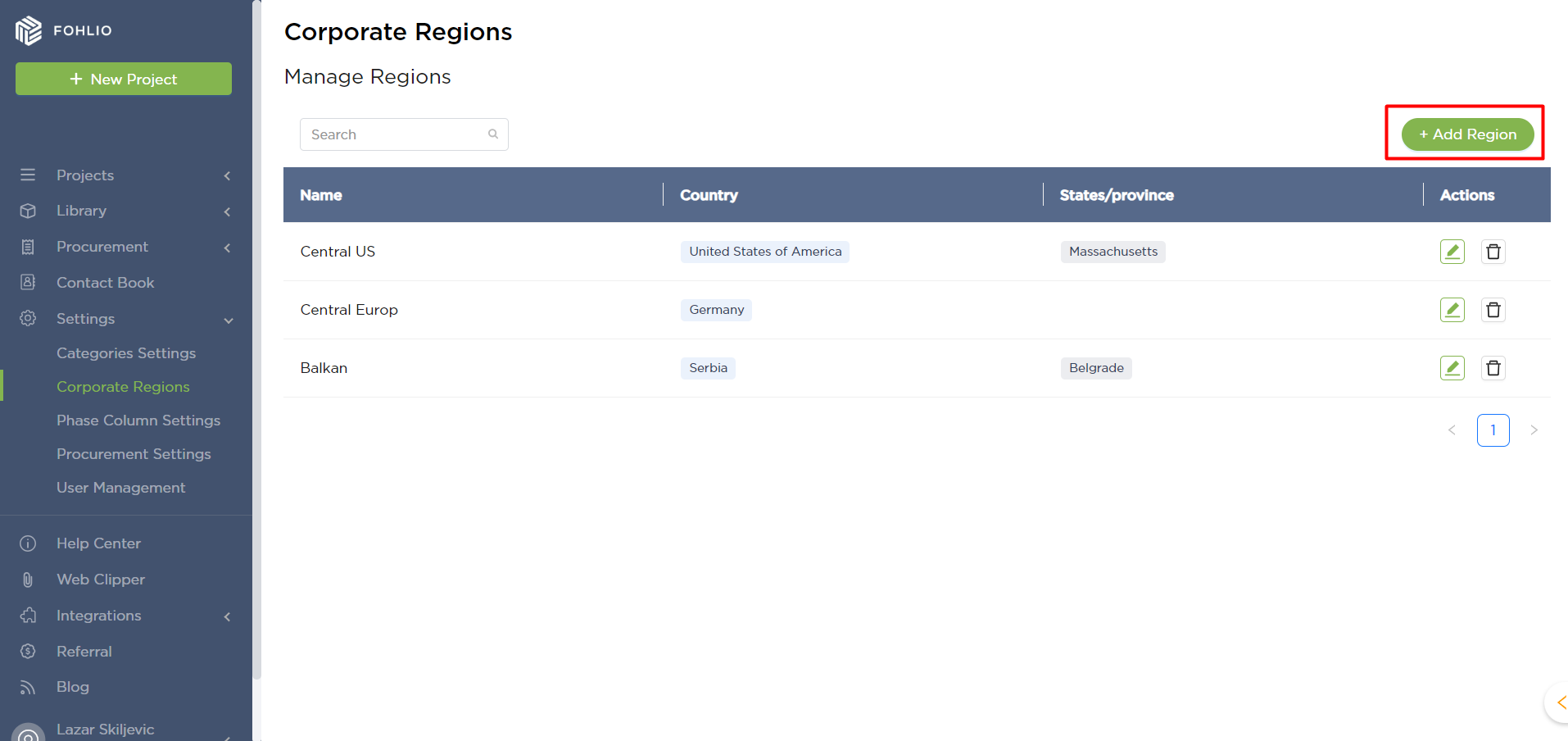Delete the Central Europ region
Image resolution: width=1568 pixels, height=741 pixels.
(x=1493, y=310)
